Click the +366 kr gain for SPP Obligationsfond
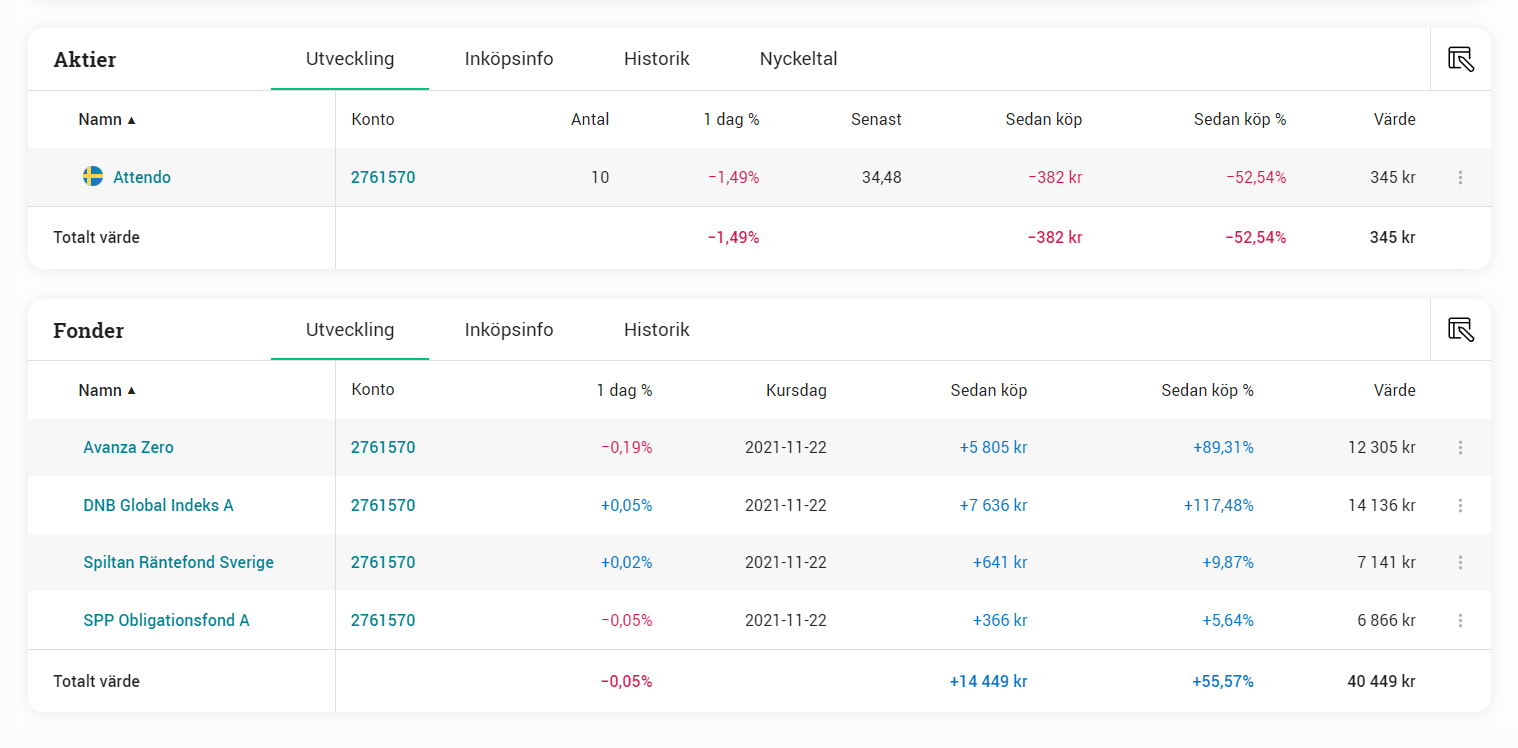The width and height of the screenshot is (1518, 748). pos(1000,621)
